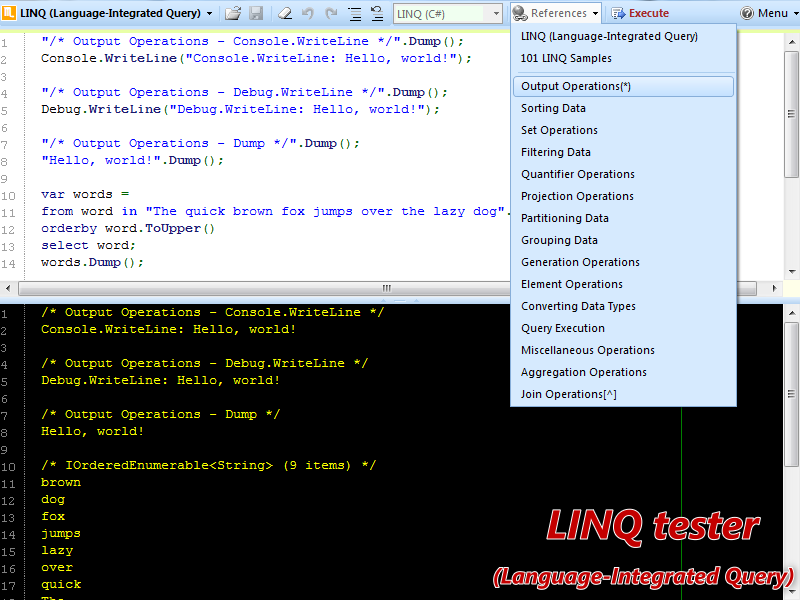
Task: Click the Console.WriteLine code line
Action: pos(256,59)
